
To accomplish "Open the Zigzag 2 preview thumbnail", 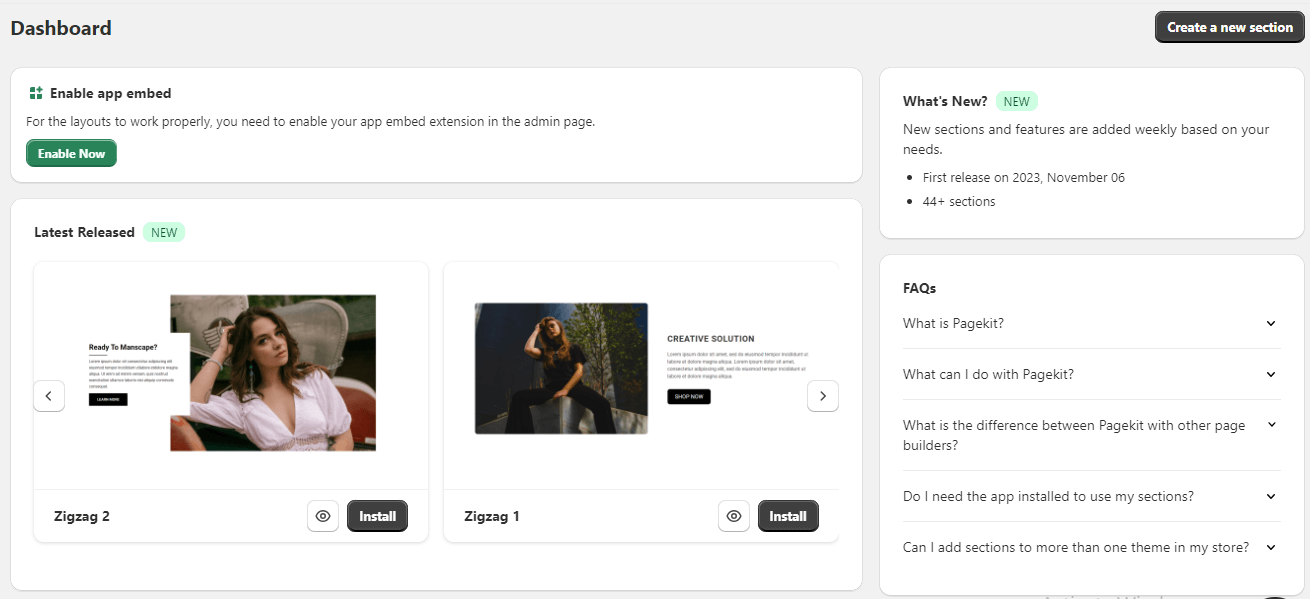I will (x=232, y=373).
